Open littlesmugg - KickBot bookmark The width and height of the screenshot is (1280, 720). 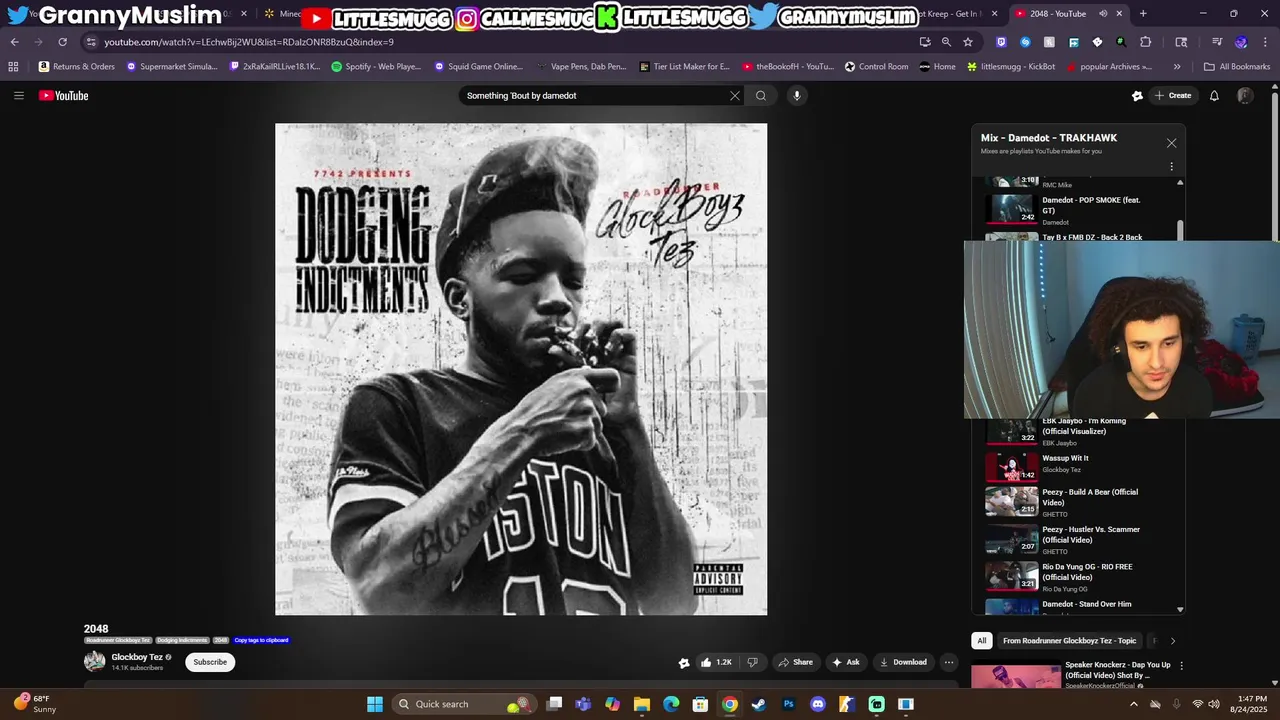pos(1010,67)
